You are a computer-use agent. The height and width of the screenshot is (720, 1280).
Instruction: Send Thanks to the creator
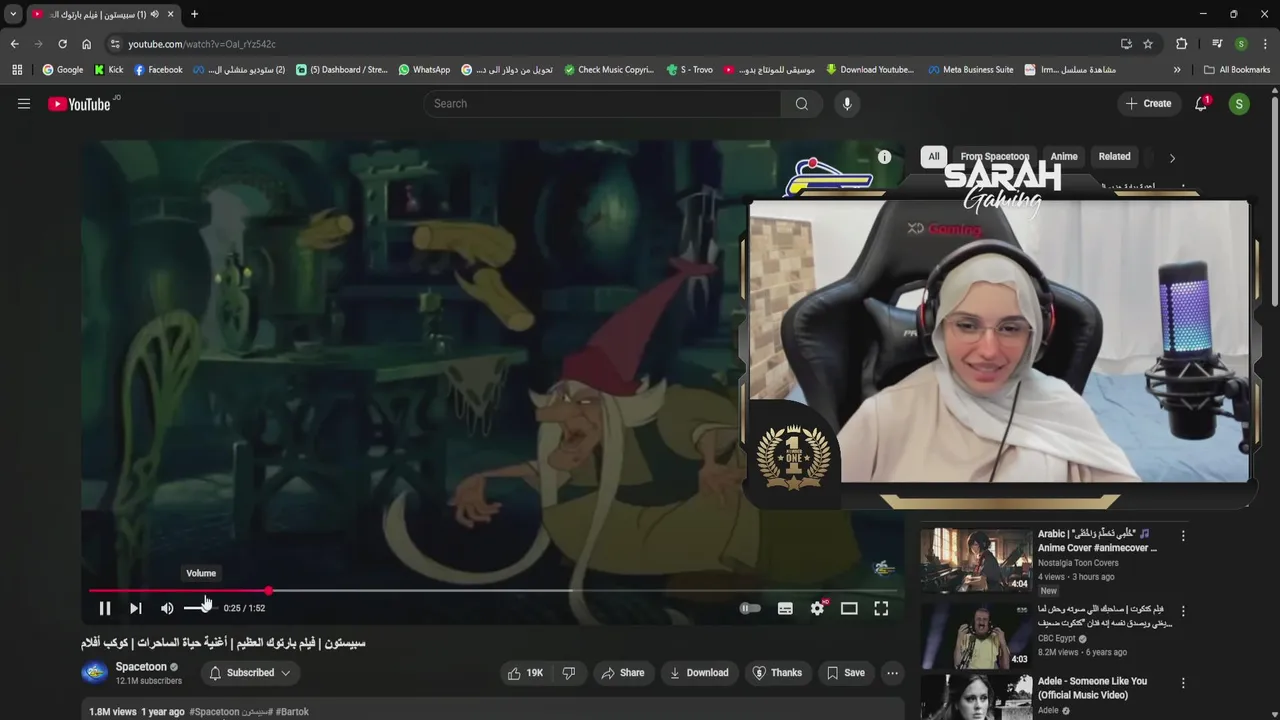tap(777, 673)
